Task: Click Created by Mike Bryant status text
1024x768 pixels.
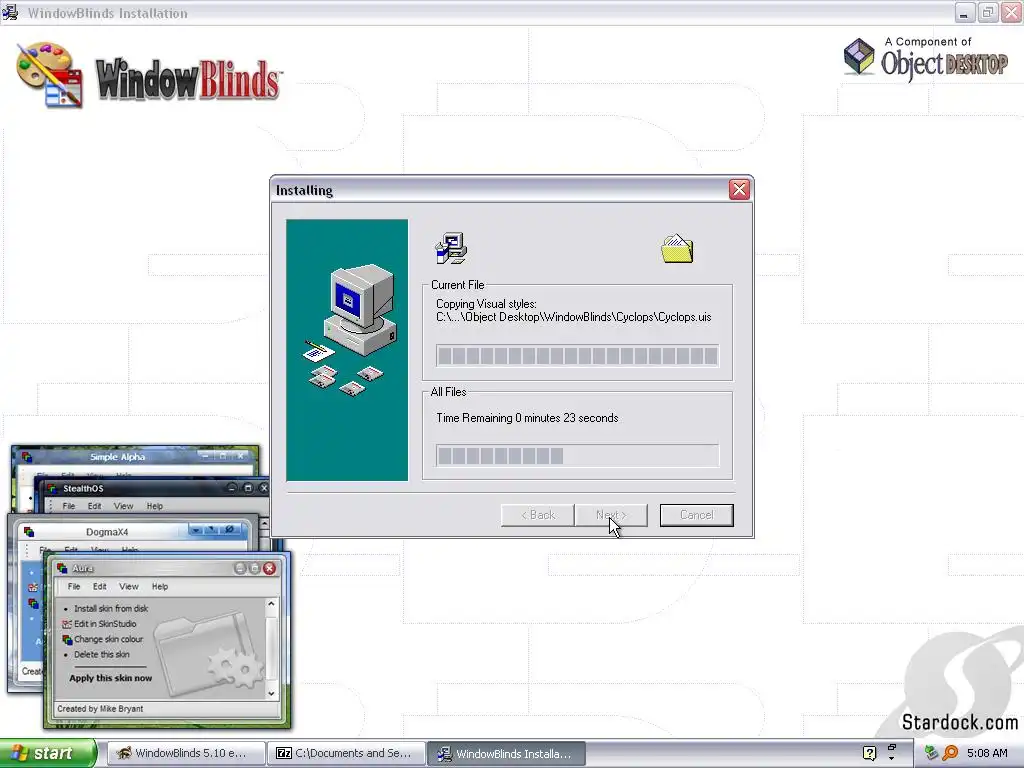Action: (100, 709)
